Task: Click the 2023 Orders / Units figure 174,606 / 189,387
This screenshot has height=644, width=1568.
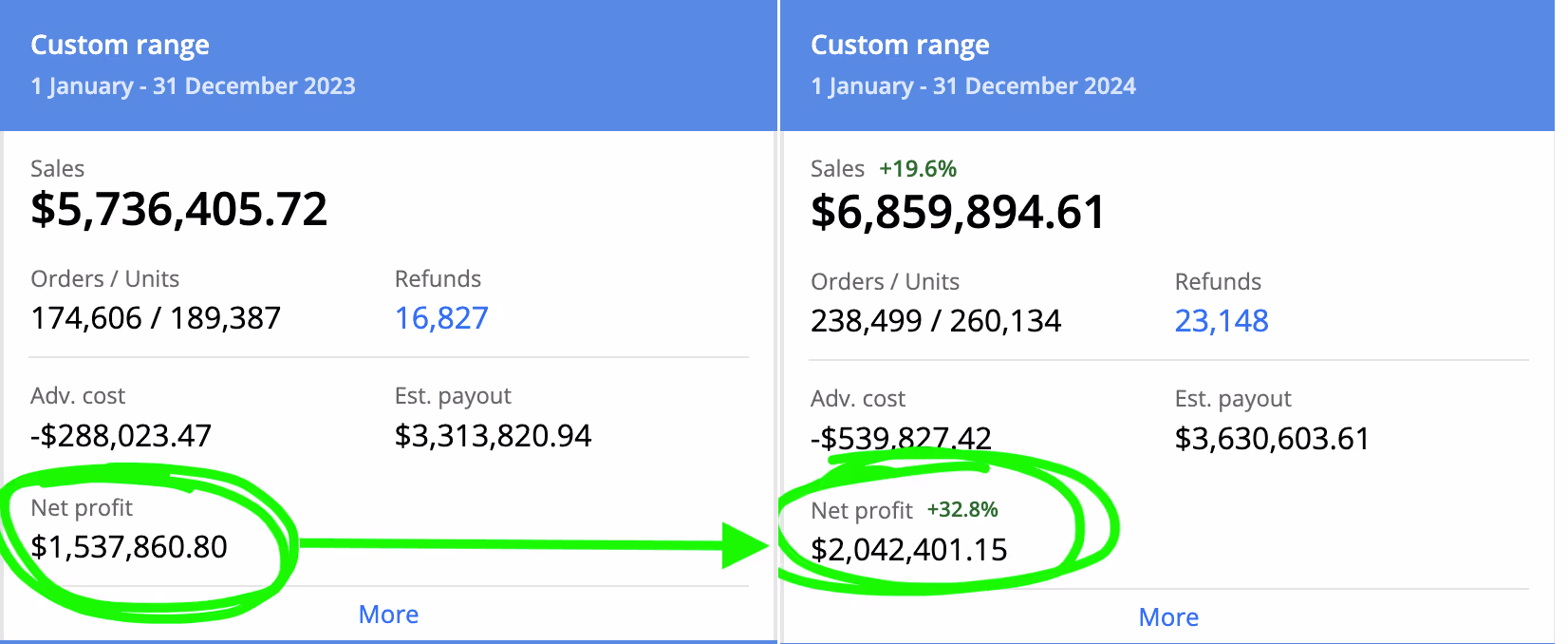Action: (x=156, y=318)
